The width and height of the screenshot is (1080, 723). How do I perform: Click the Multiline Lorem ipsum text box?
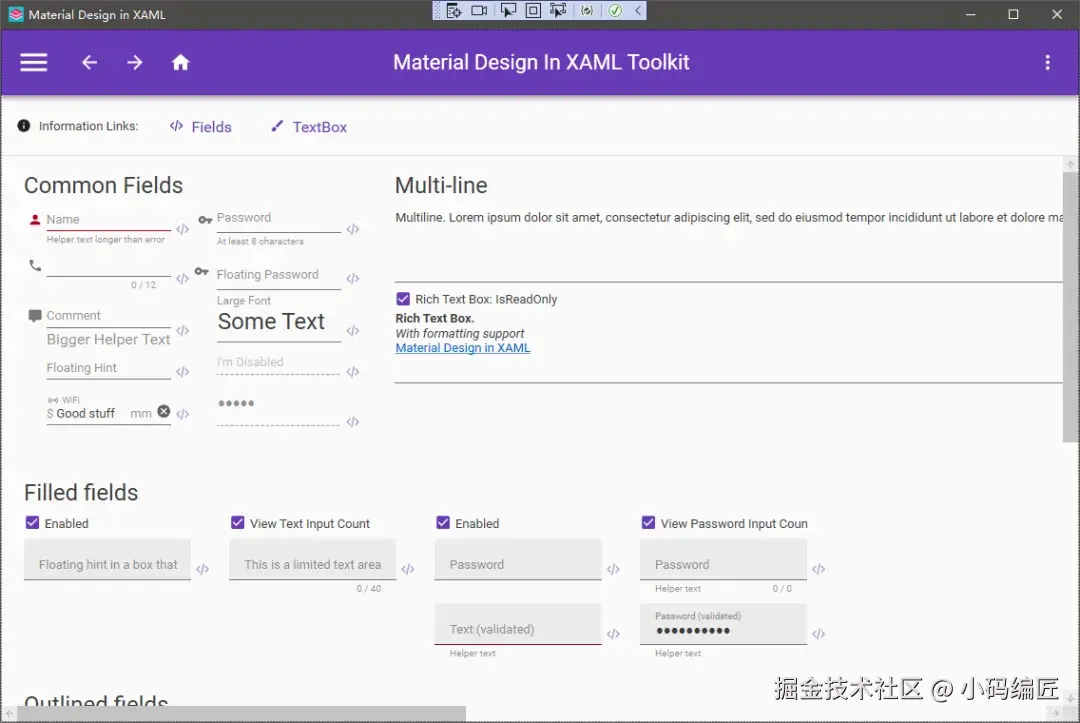(x=729, y=244)
